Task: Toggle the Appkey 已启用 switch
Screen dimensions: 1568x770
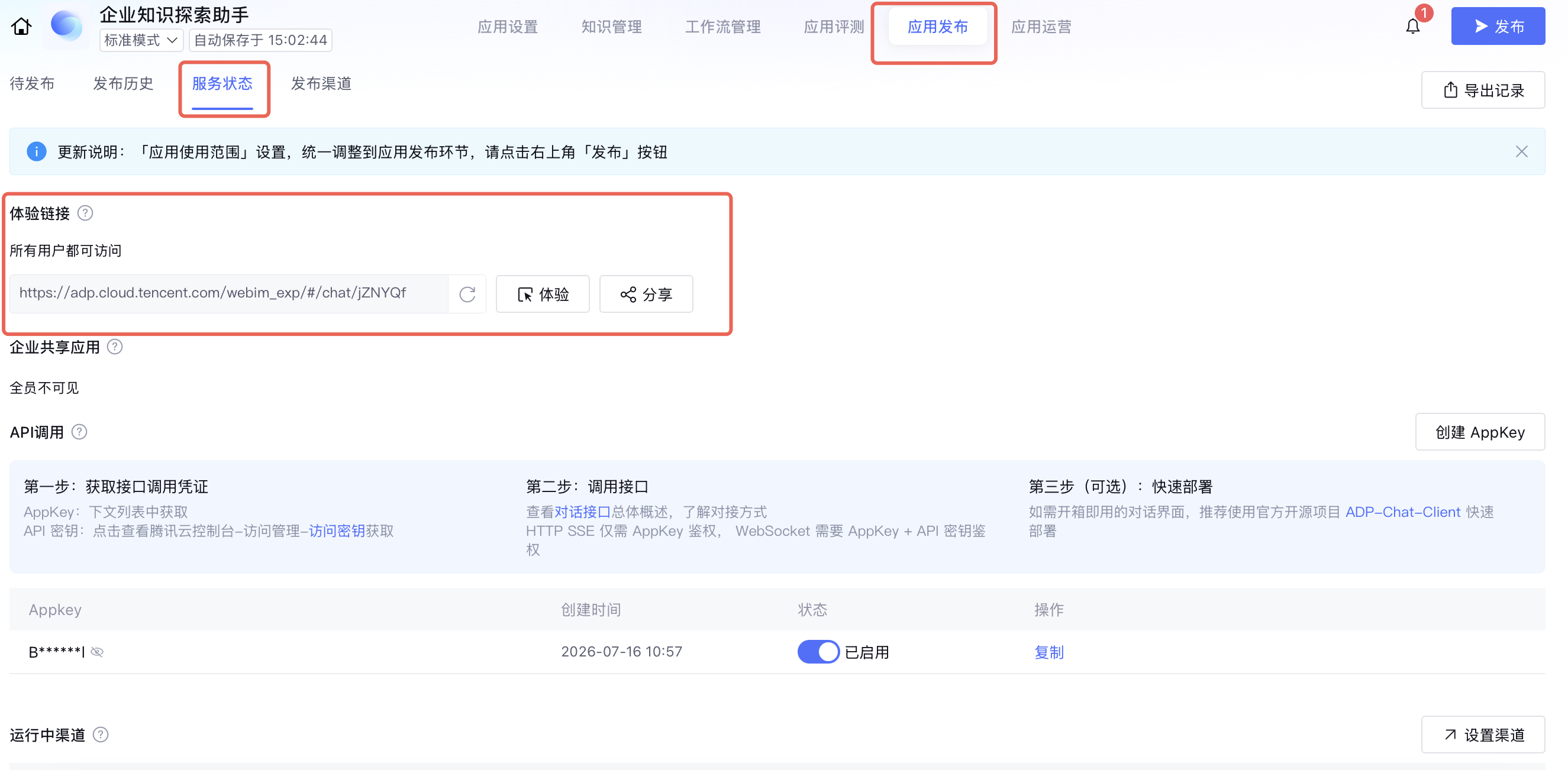Action: pyautogui.click(x=818, y=652)
